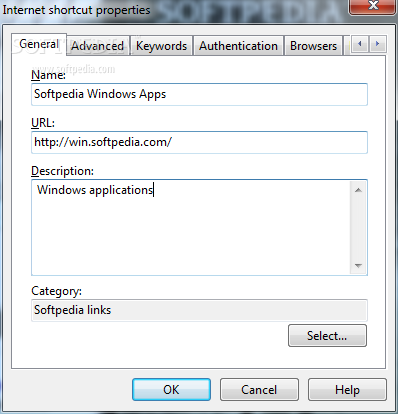Switch to the Authentication tab
This screenshot has height=414, width=398.
click(238, 46)
